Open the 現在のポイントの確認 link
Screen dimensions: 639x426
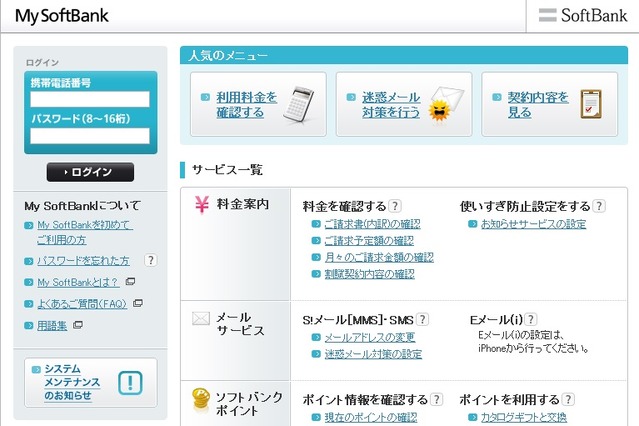coord(371,417)
